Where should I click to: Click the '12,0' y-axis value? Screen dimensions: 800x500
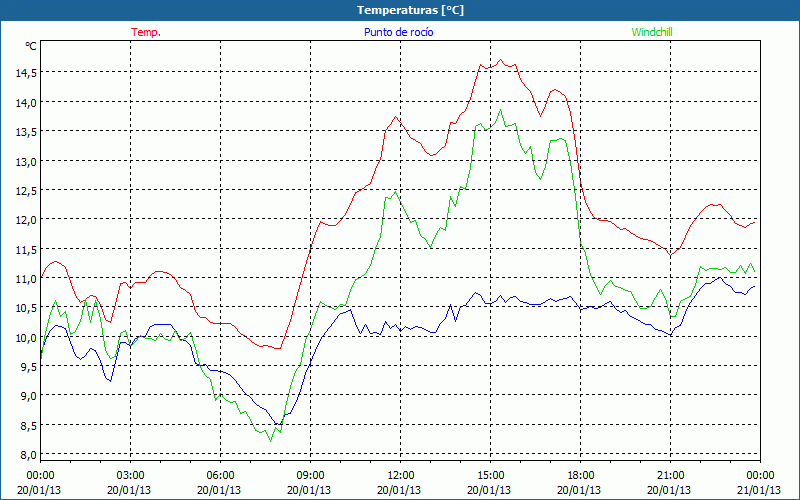tap(26, 220)
